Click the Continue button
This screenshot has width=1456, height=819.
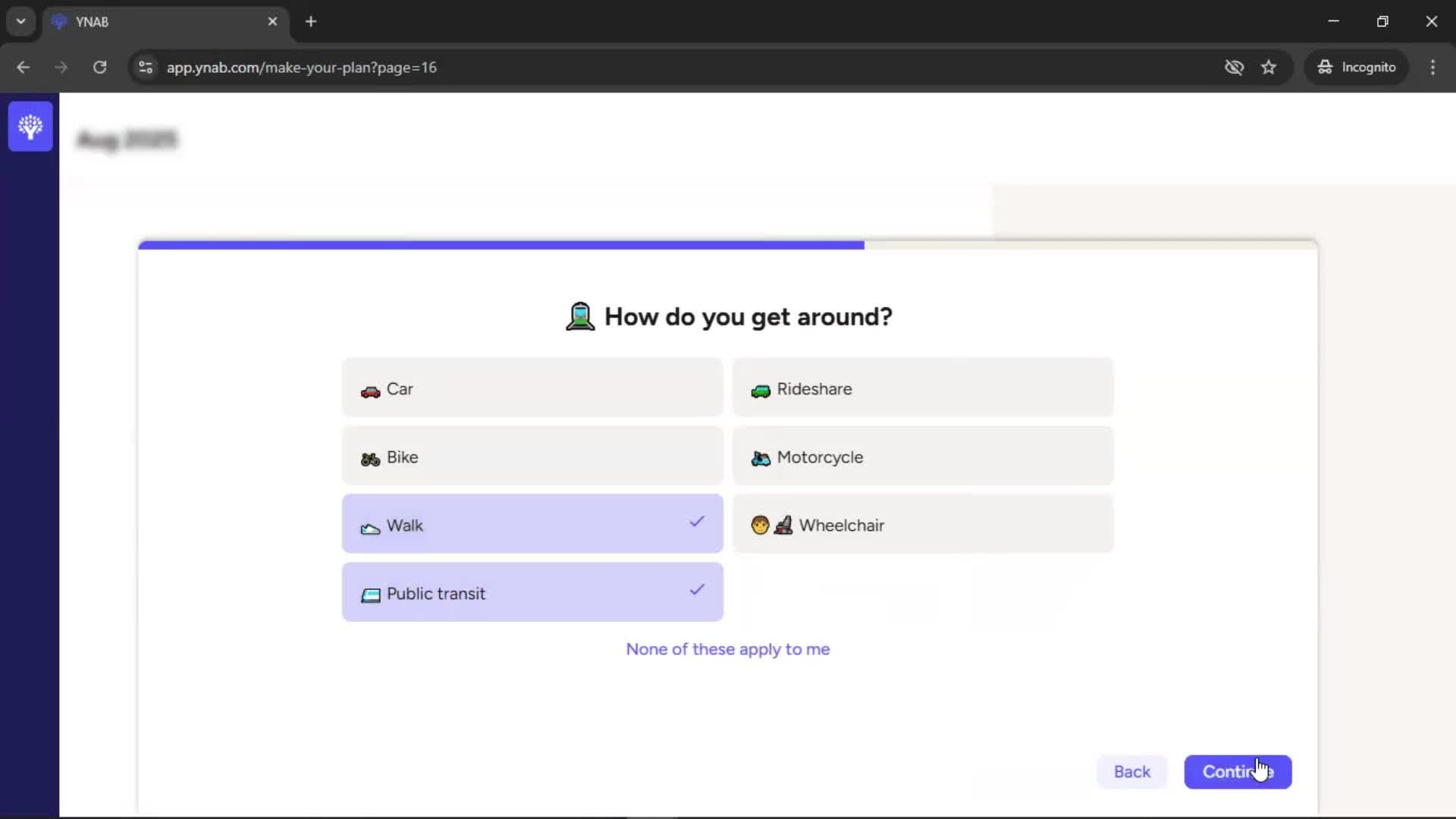(x=1238, y=772)
